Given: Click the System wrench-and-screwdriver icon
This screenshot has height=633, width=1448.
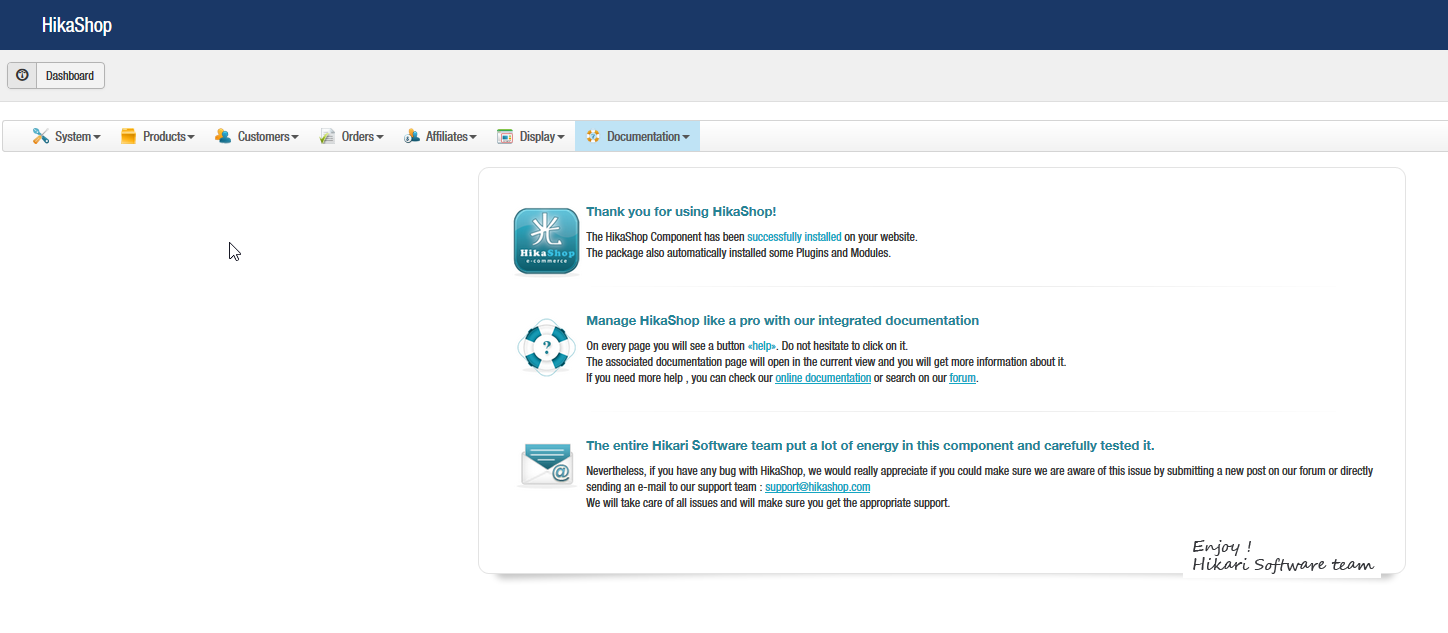Looking at the screenshot, I should pyautogui.click(x=40, y=136).
